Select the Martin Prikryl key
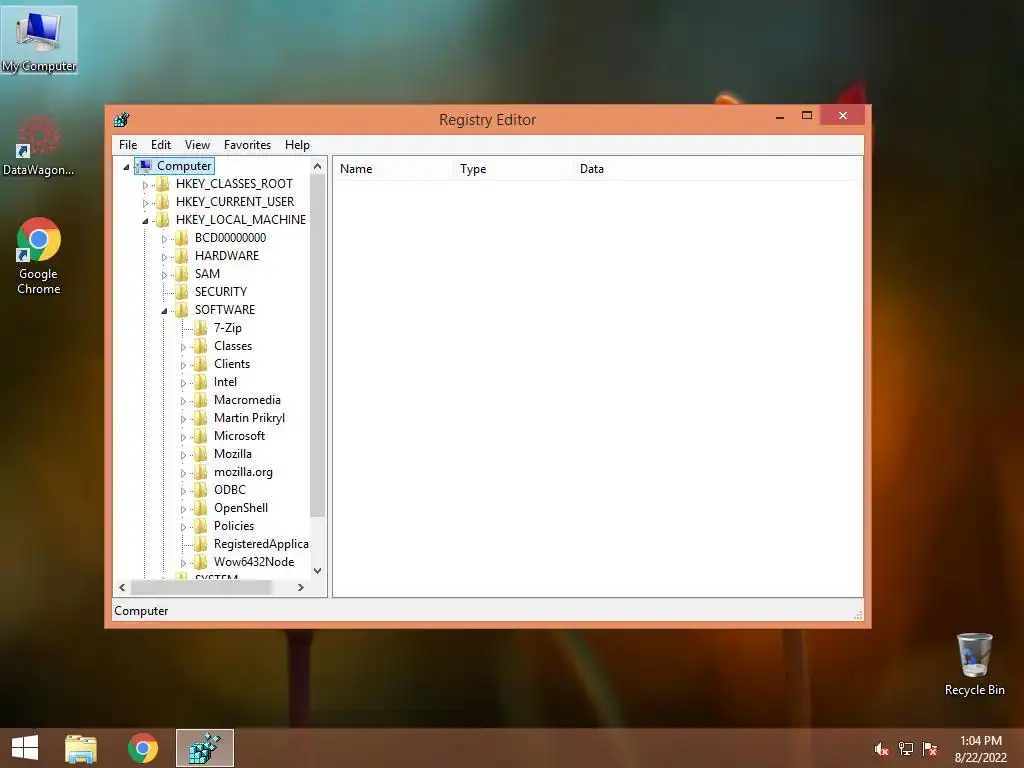Image resolution: width=1024 pixels, height=768 pixels. pyautogui.click(x=249, y=418)
